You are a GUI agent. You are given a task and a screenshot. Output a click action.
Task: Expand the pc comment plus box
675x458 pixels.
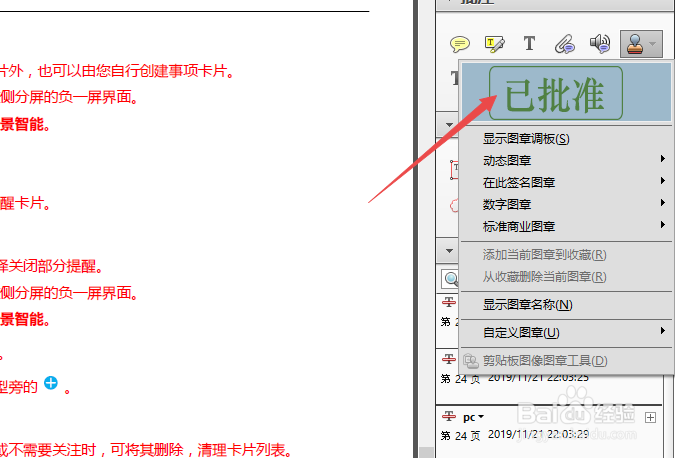pos(650,417)
